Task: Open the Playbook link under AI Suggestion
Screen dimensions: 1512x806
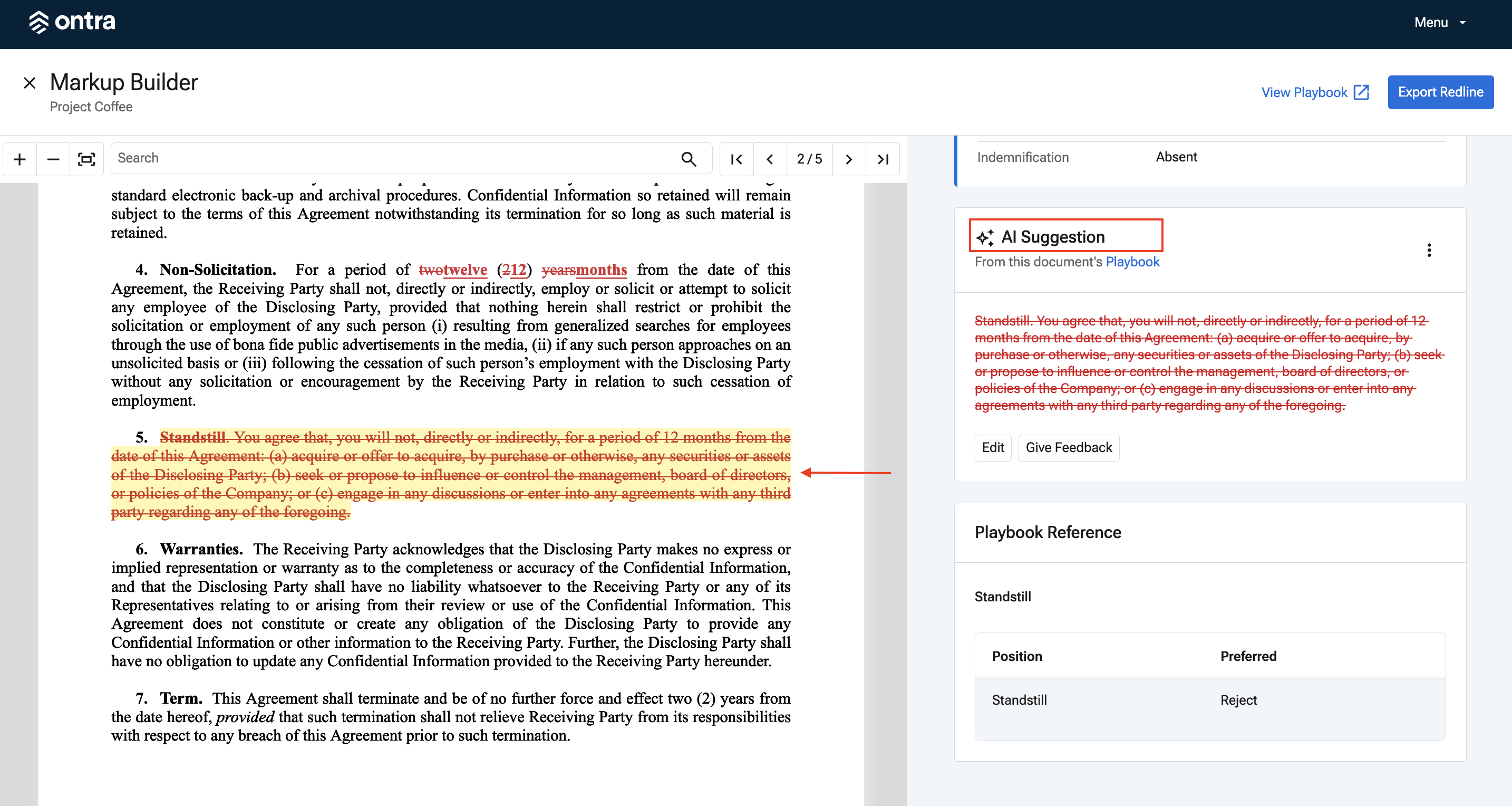Action: coord(1132,262)
